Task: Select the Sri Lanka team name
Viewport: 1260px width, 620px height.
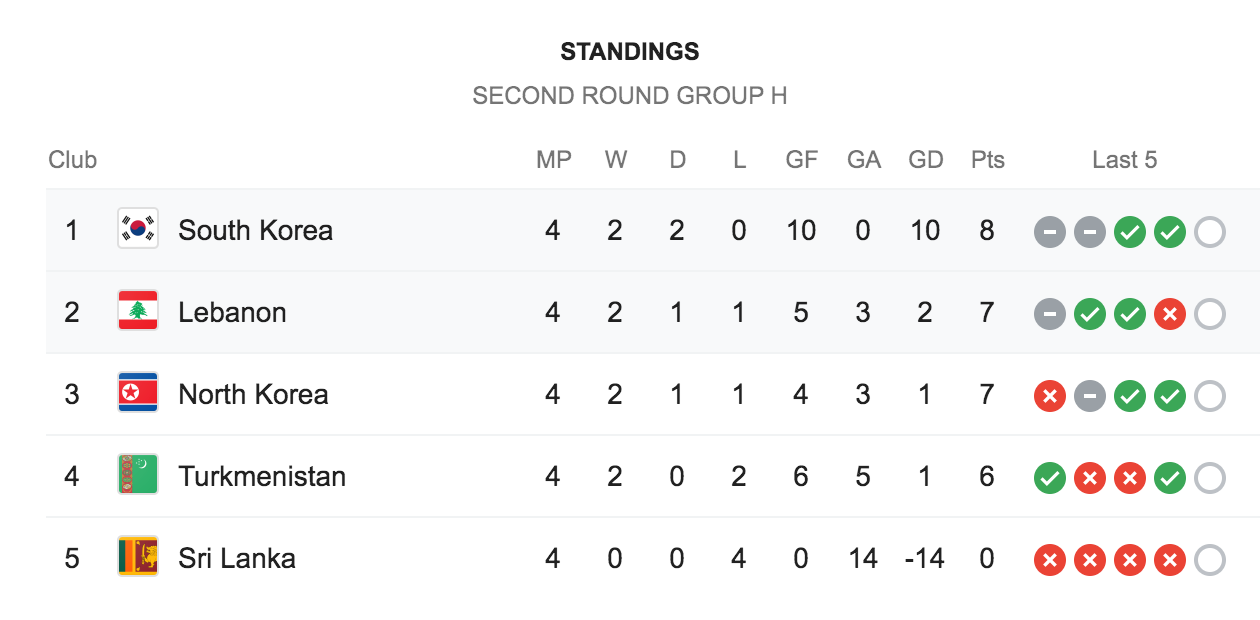Action: click(237, 558)
